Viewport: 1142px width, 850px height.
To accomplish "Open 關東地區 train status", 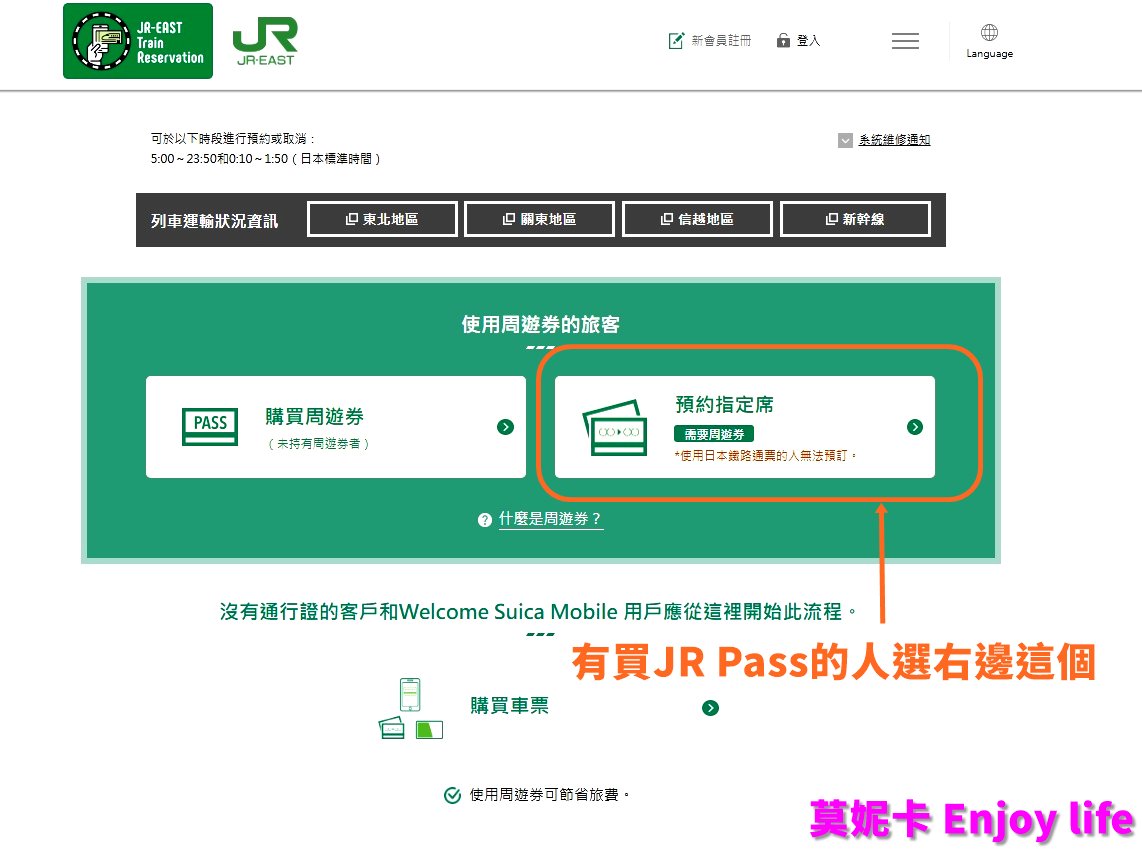I will [x=540, y=219].
